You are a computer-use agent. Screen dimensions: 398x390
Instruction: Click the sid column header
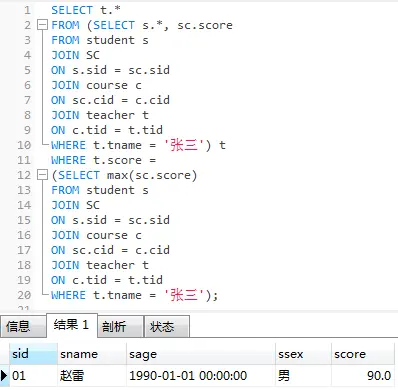[x=33, y=354]
